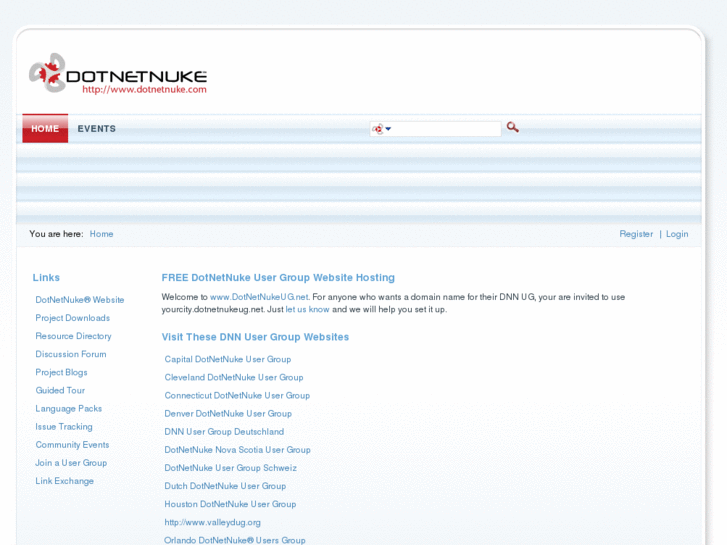Open Issue Tracking link
The image size is (727, 545).
(64, 426)
